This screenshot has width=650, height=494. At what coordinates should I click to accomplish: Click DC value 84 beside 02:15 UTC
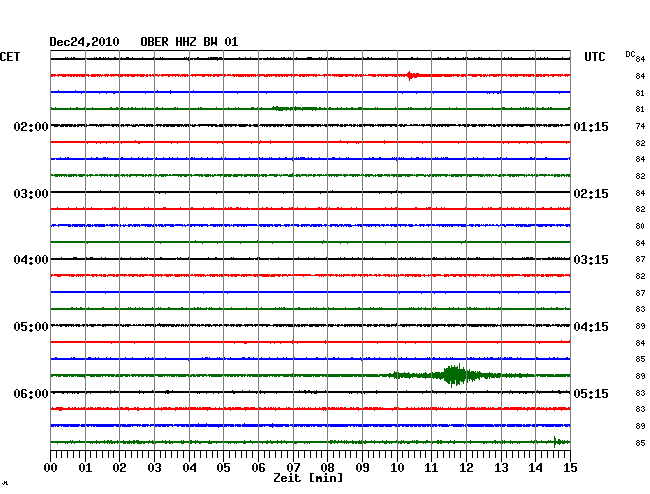click(640, 193)
